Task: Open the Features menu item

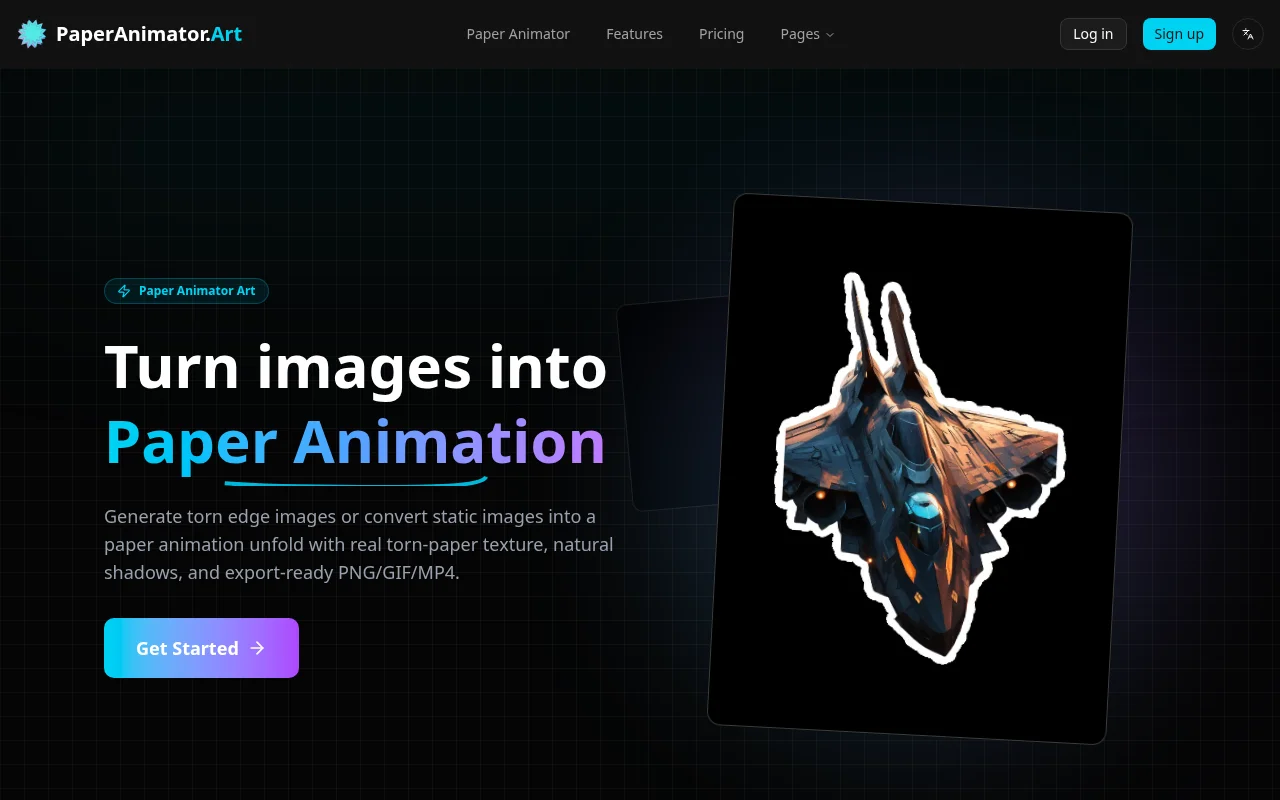Action: [634, 33]
